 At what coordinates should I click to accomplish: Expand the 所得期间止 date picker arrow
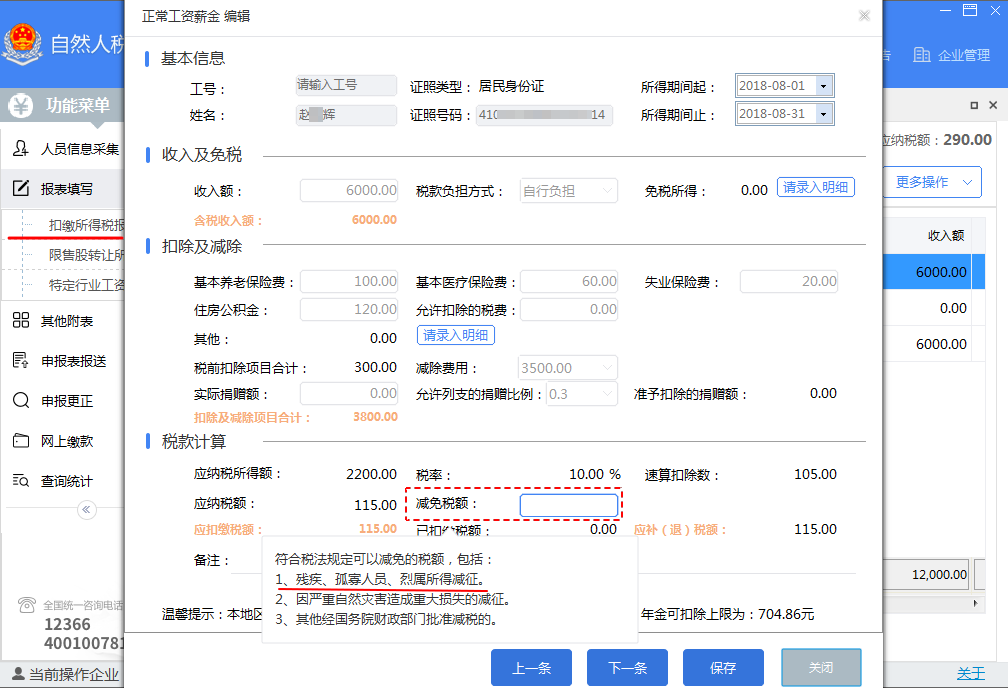(x=823, y=115)
